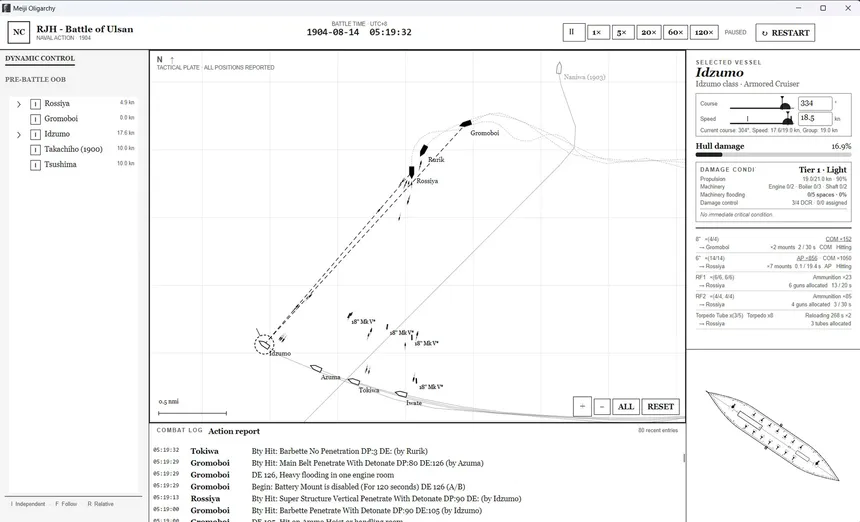Viewport: 860px width, 522px height.
Task: Toggle the I mode box for Takachiho
Action: coord(36,149)
